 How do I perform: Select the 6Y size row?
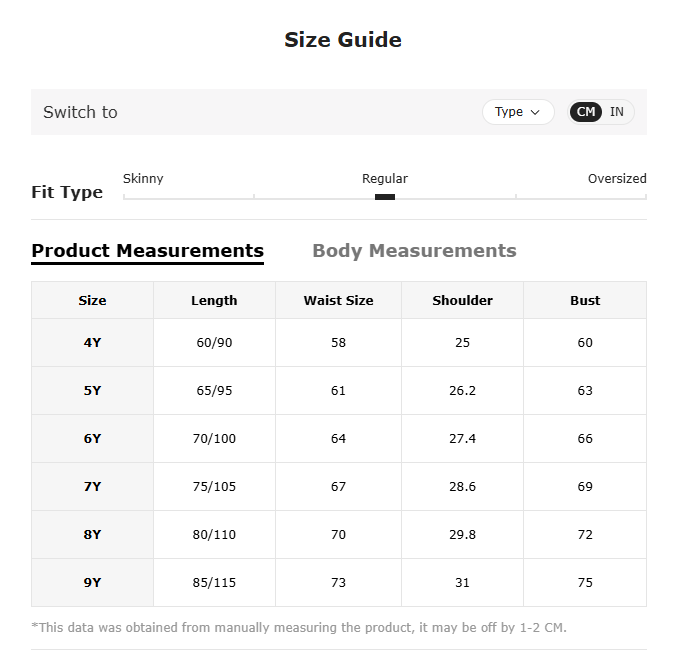point(339,439)
